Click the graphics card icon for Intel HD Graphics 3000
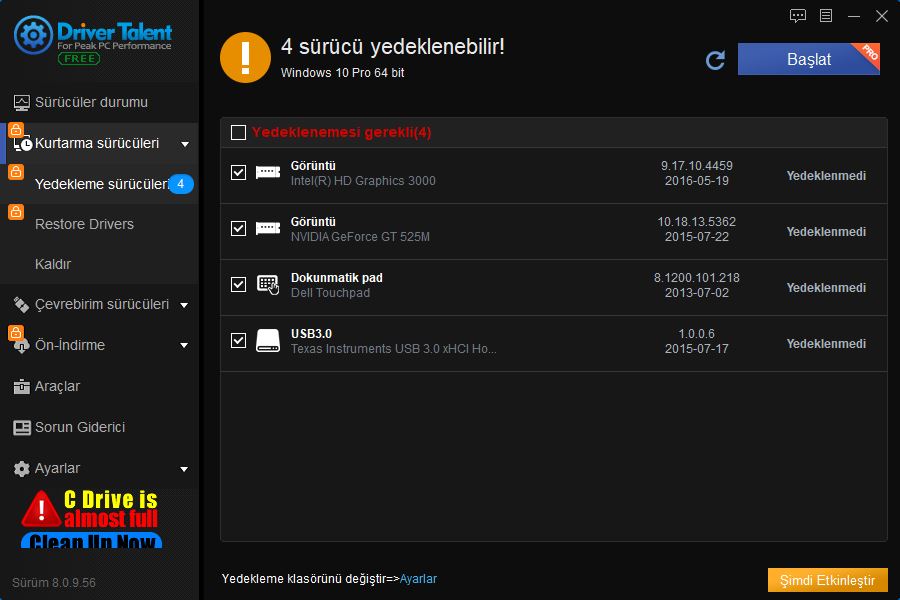900x600 pixels. coord(268,172)
